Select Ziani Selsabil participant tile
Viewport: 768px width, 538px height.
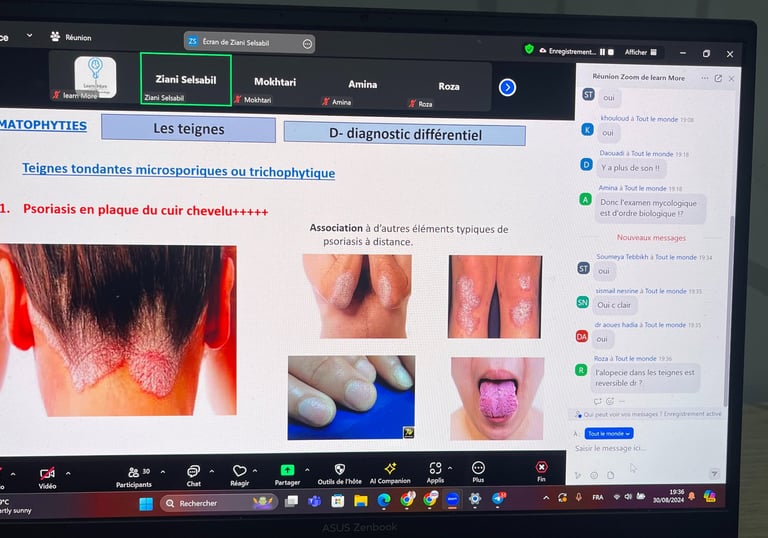[186, 79]
